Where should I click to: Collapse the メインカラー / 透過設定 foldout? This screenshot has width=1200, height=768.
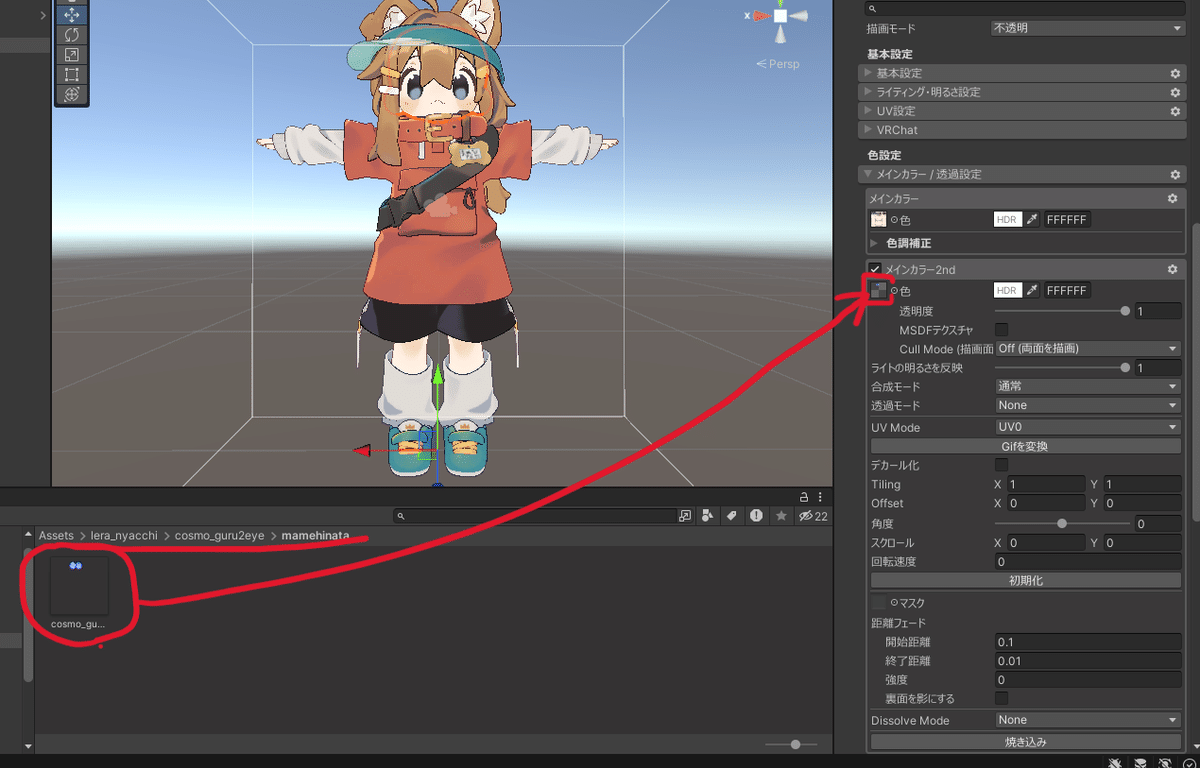coord(866,174)
